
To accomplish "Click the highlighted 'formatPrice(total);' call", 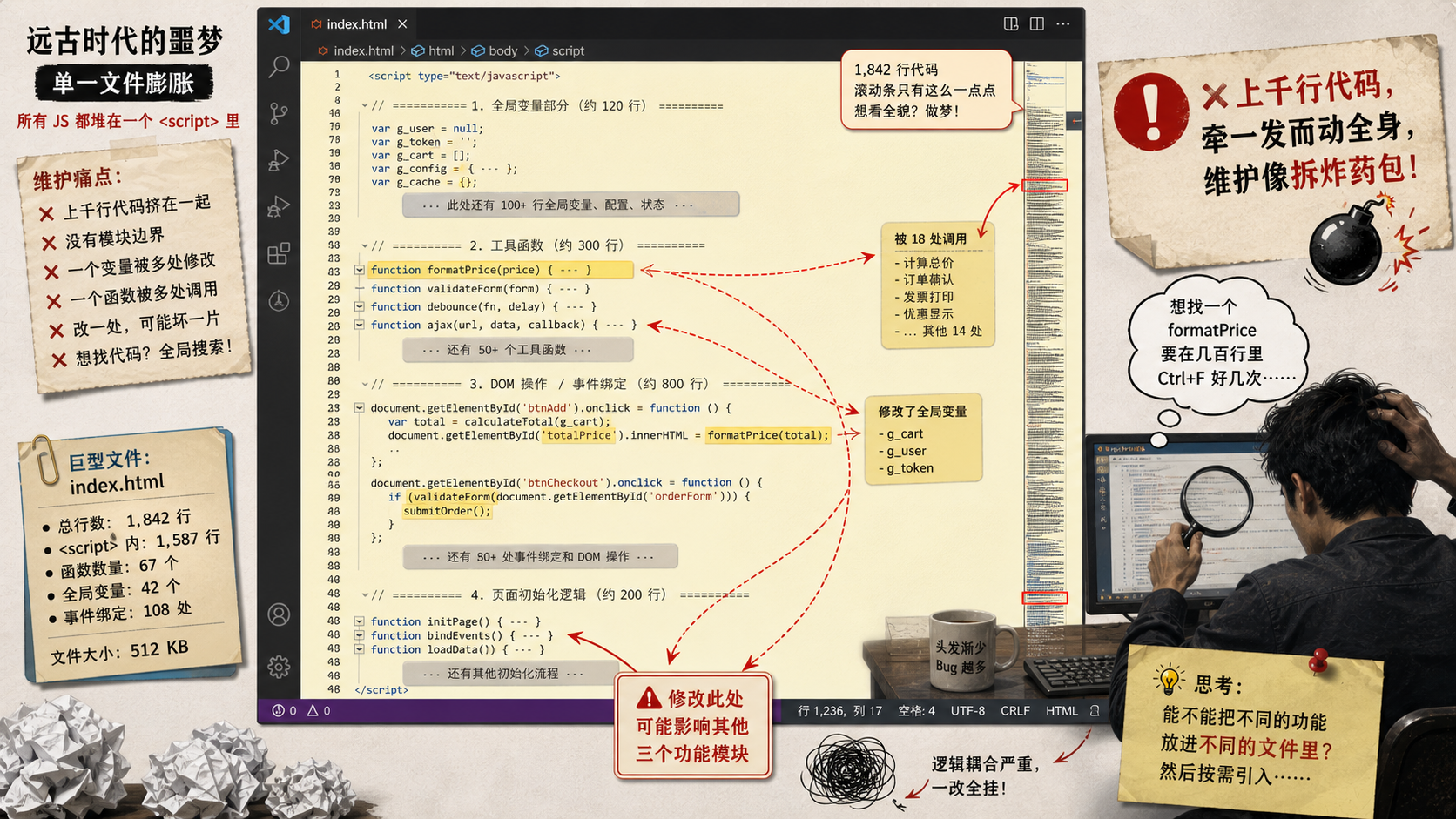I will coord(767,435).
